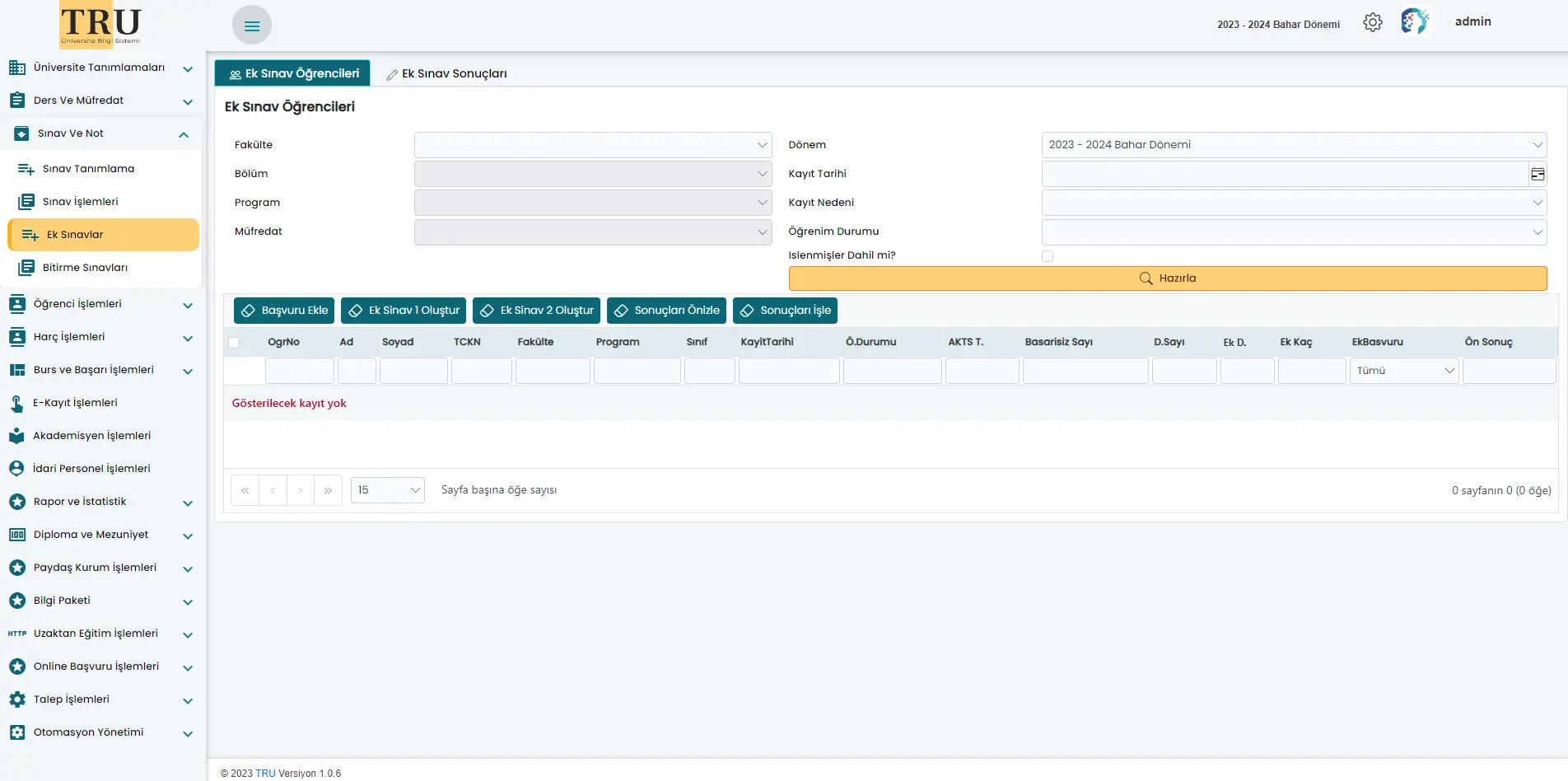Click the Başvuru Ekle button
The height and width of the screenshot is (781, 1568).
tap(284, 311)
